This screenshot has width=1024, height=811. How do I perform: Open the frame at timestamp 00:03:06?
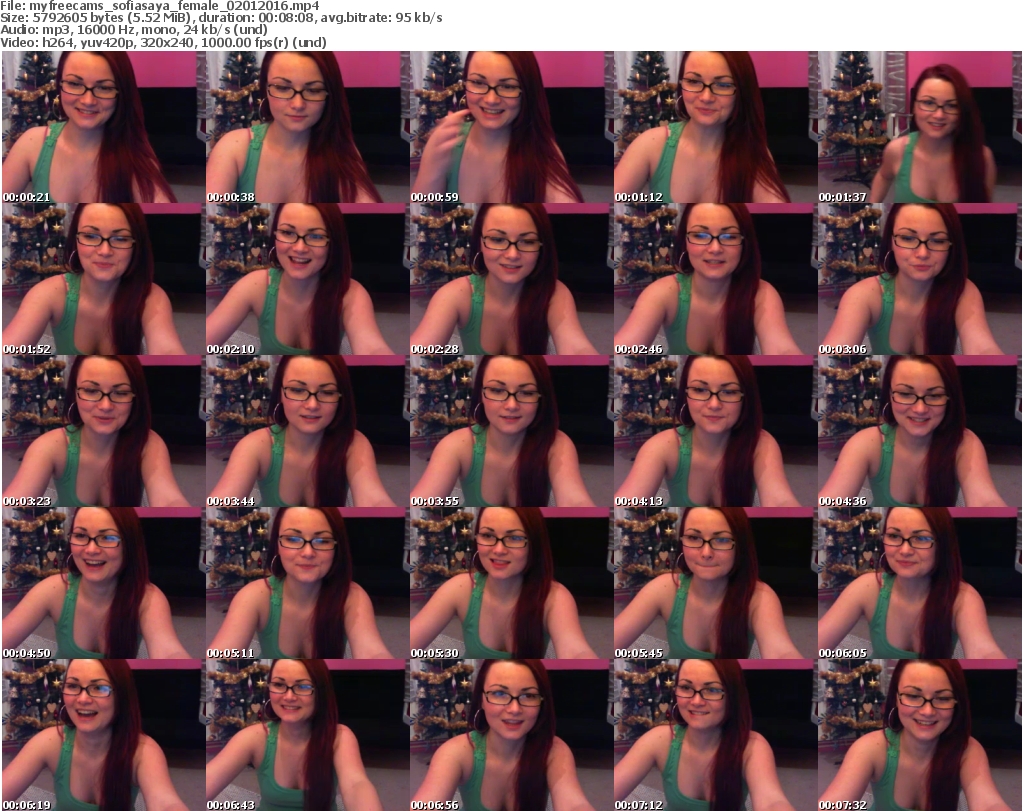coord(920,279)
